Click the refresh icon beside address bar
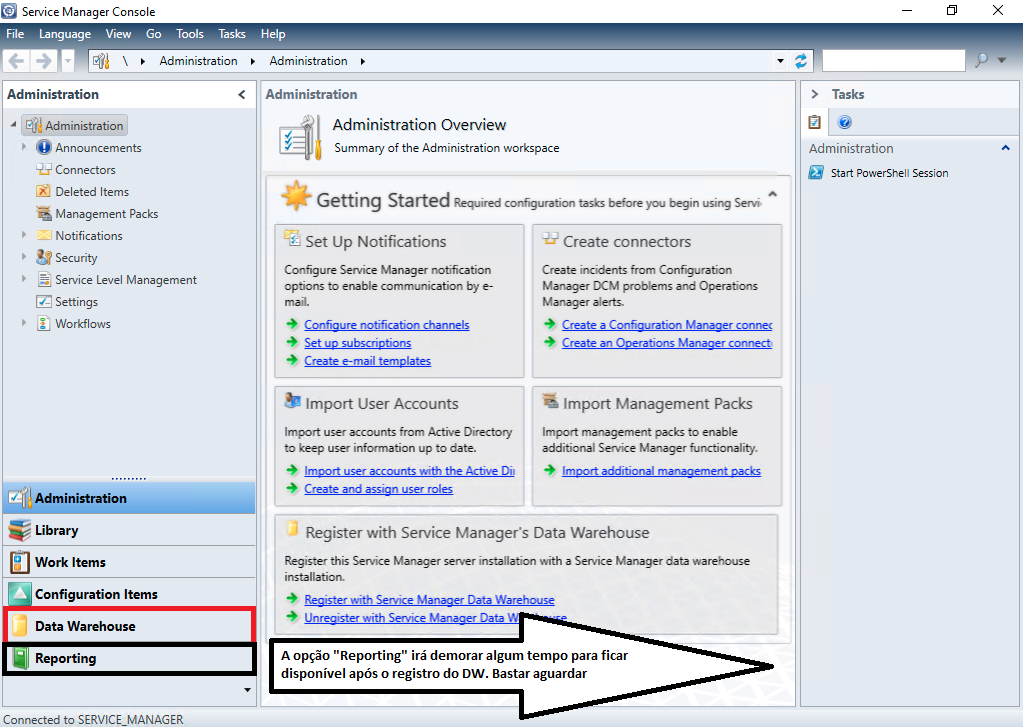Screen dimensions: 1023x727 tap(801, 61)
